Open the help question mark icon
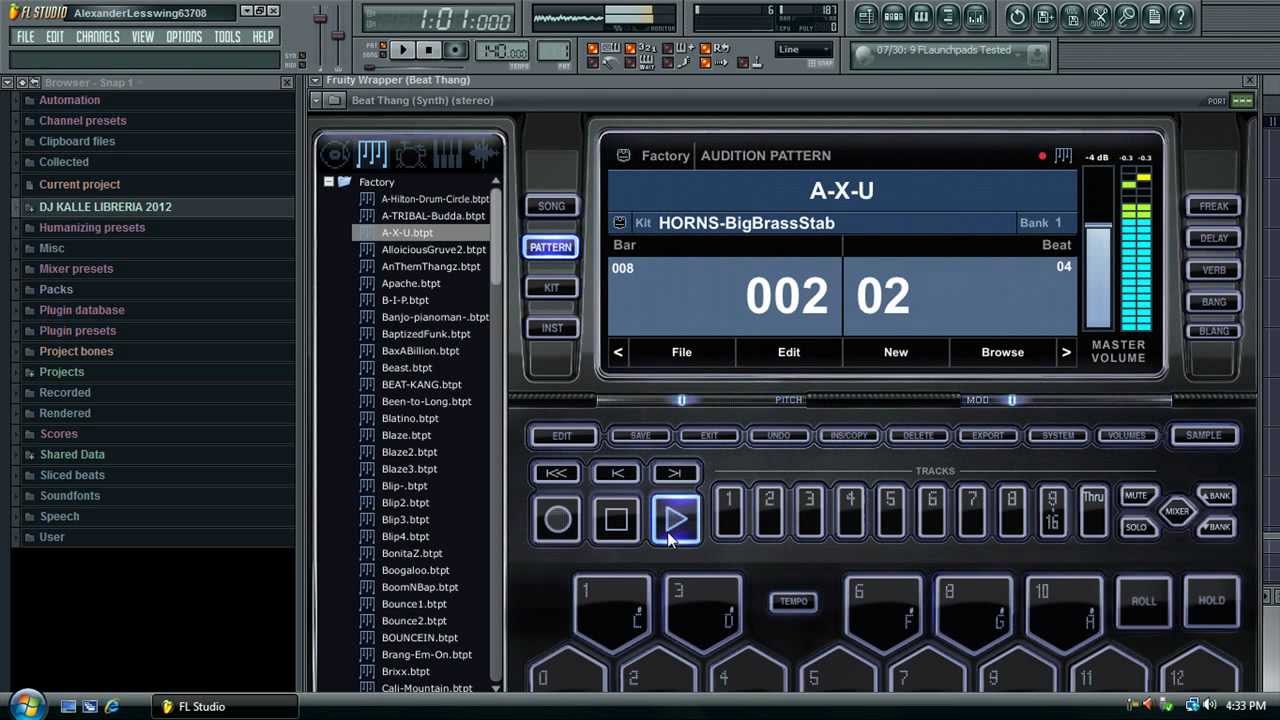1280x720 pixels. pyautogui.click(x=1181, y=16)
